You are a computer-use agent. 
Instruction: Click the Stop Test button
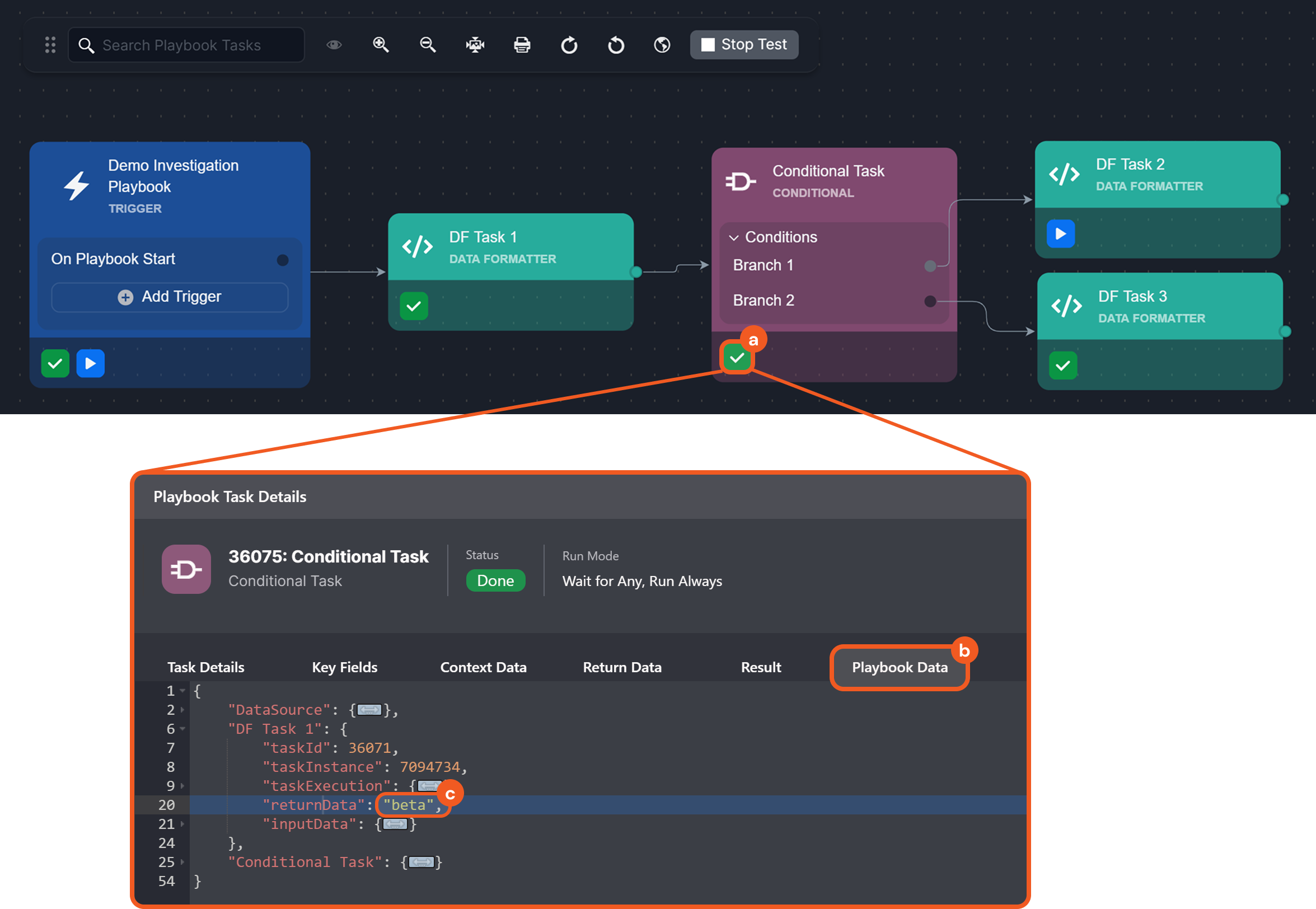pos(744,44)
